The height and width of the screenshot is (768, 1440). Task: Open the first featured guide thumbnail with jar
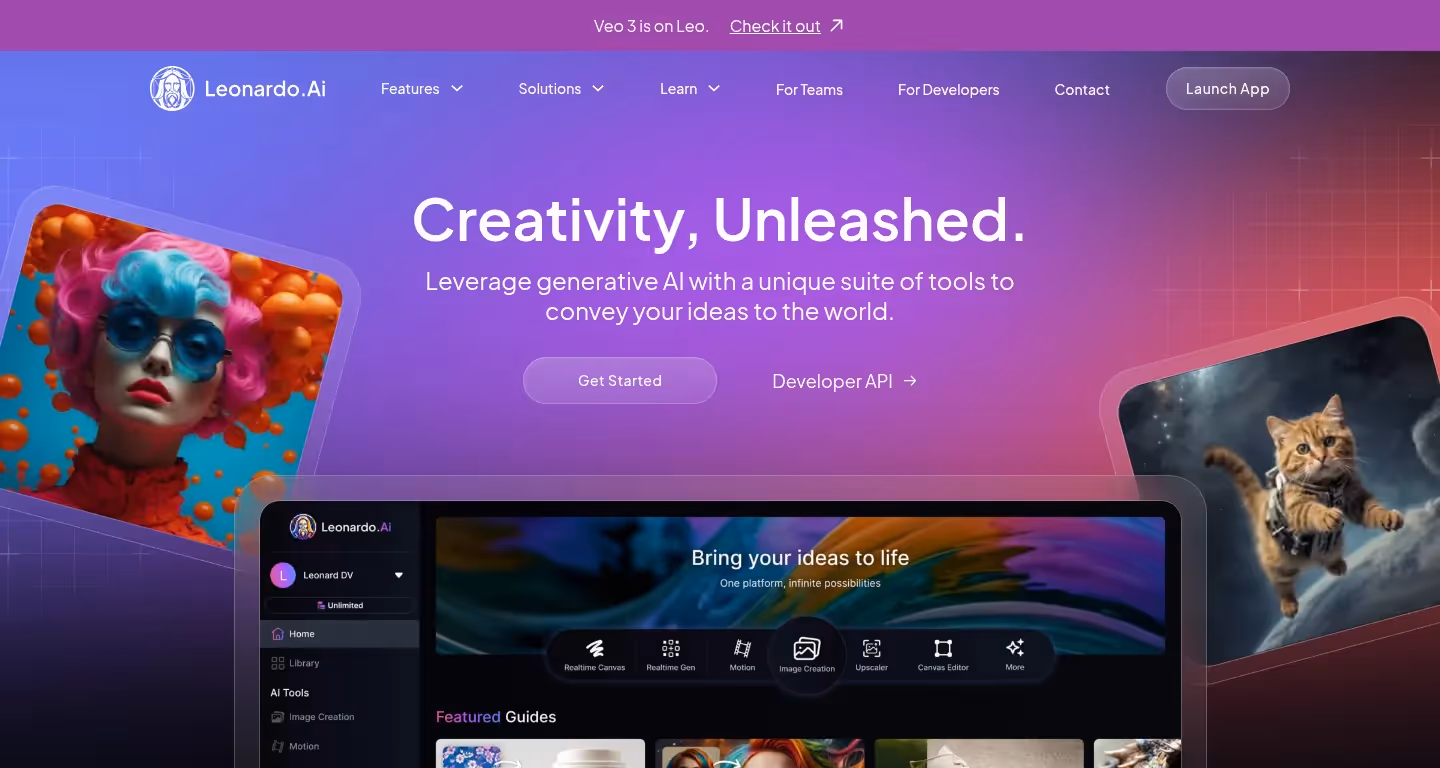coord(540,754)
